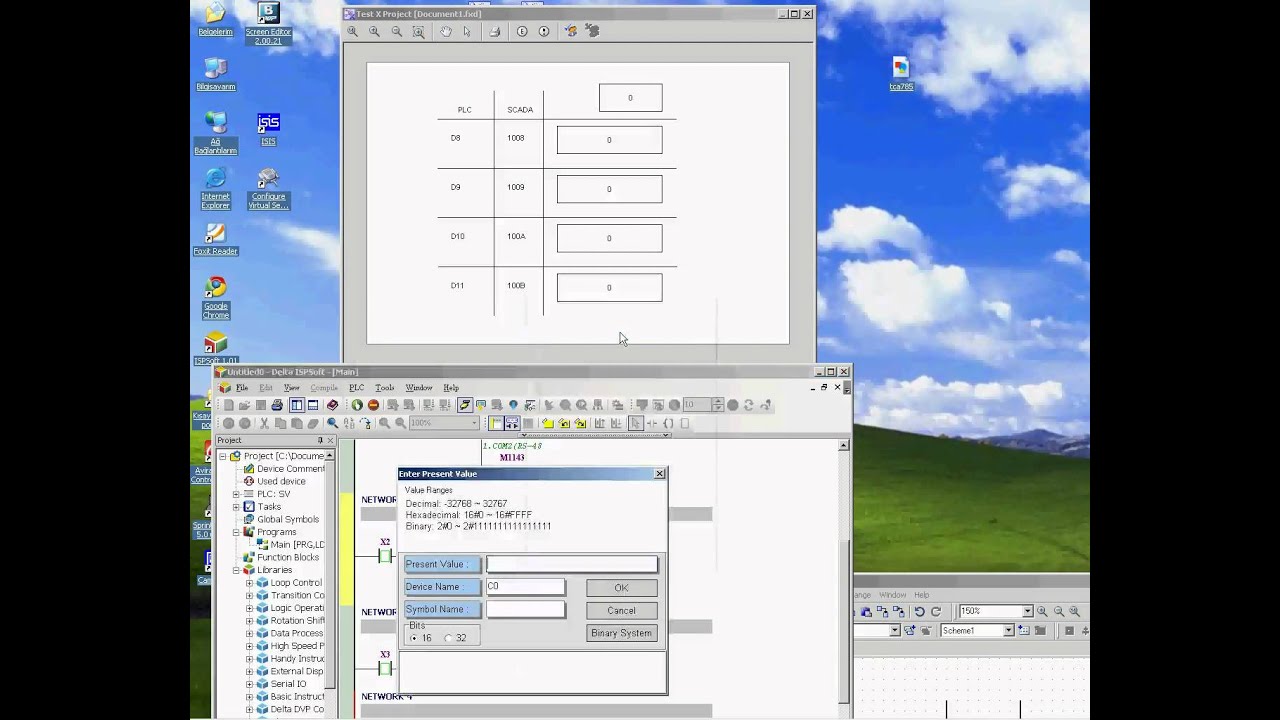
Task: Click the Find magnifier icon in ISPSoft second toolbar
Action: 332,423
